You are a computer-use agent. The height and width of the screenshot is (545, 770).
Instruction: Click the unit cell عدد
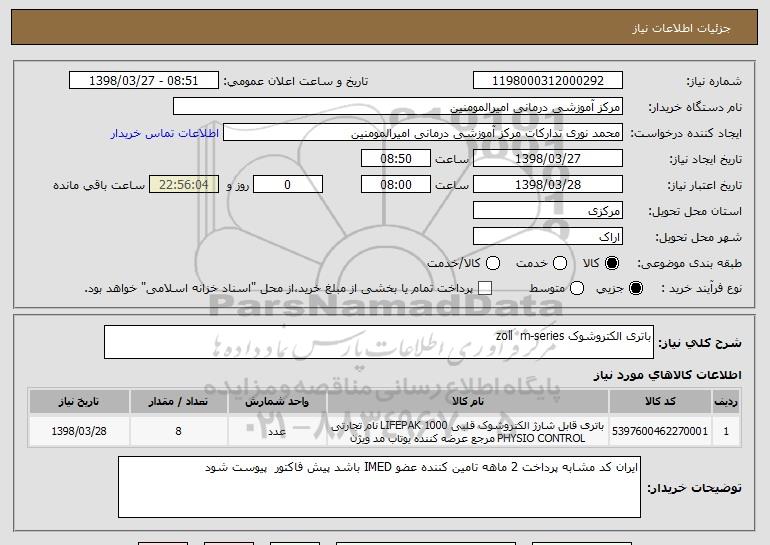277,431
